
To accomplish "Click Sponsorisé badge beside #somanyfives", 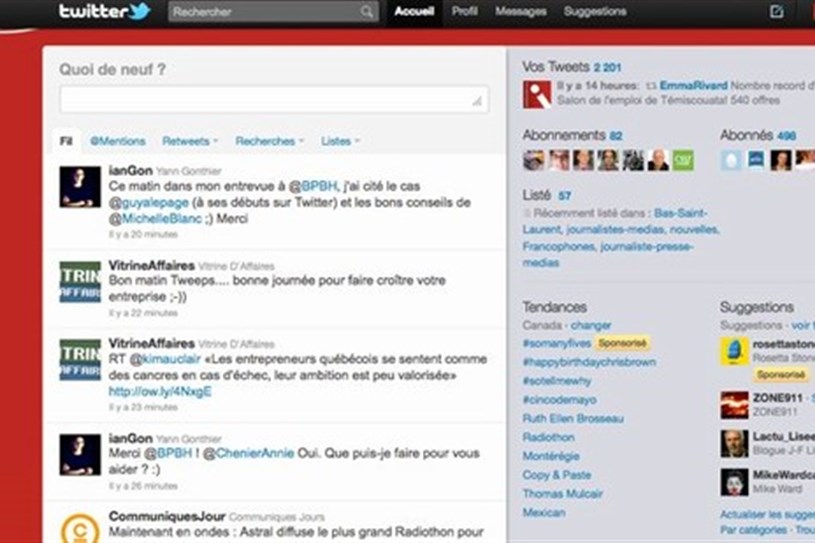I will pyautogui.click(x=622, y=343).
